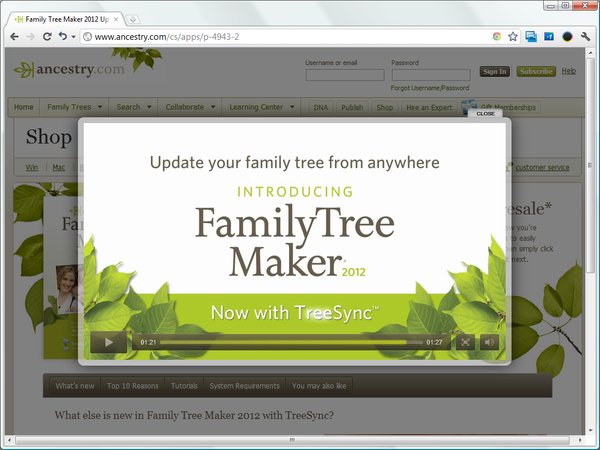Click the blue +1 extension icon
The height and width of the screenshot is (450, 600).
(x=549, y=37)
